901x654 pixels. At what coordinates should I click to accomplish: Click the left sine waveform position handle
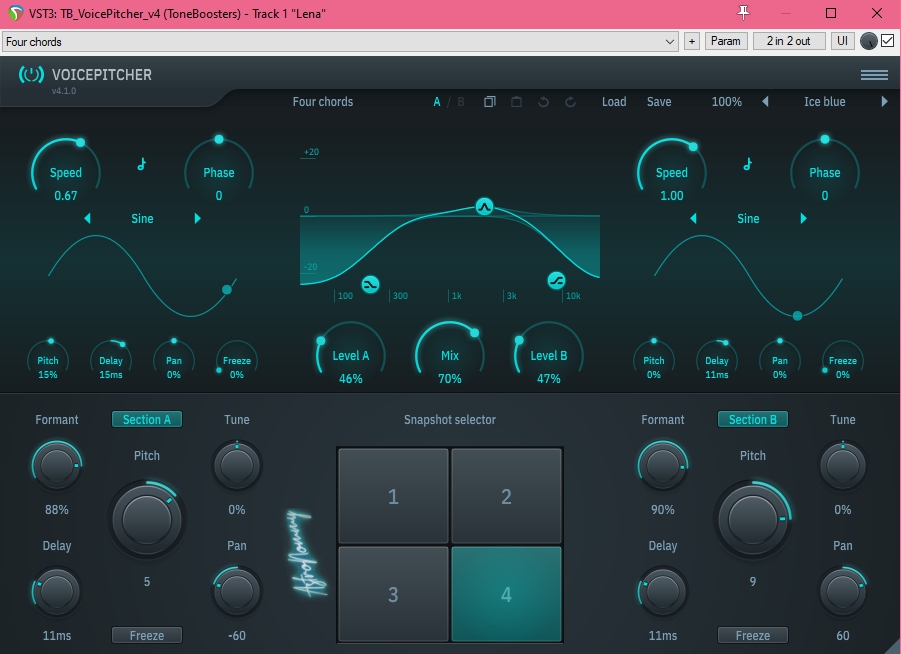[x=227, y=290]
